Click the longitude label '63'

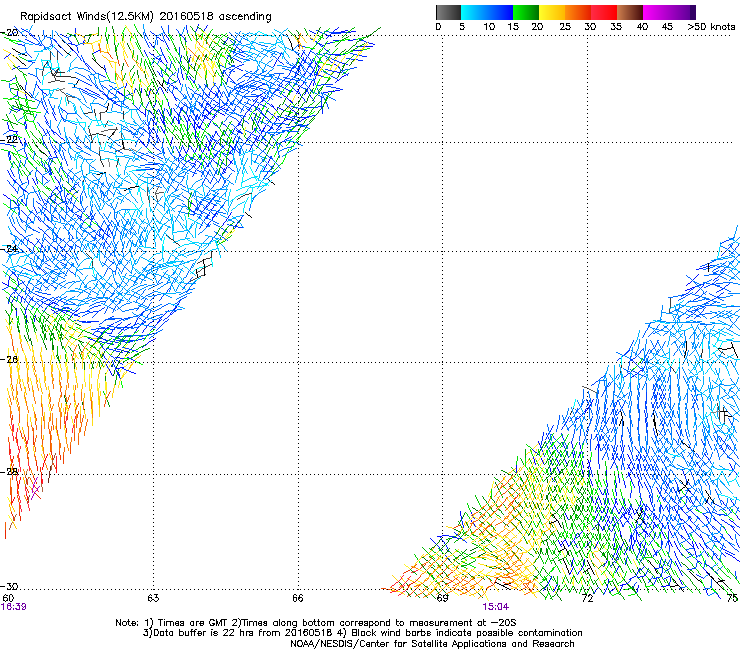pos(153,598)
